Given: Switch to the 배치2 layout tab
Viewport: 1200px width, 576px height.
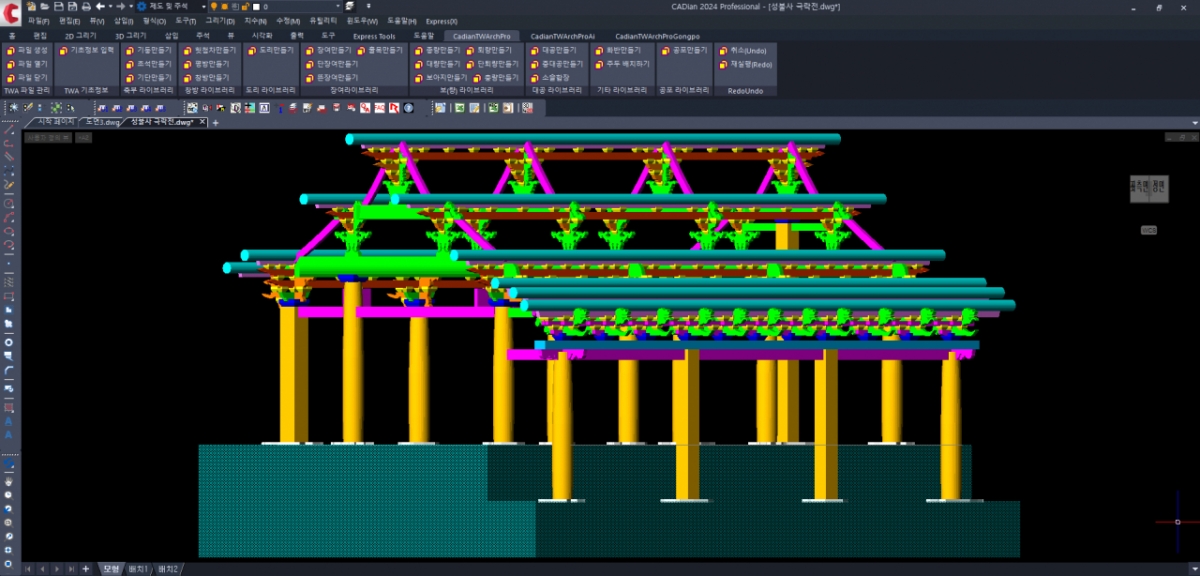Looking at the screenshot, I should click(x=167, y=569).
